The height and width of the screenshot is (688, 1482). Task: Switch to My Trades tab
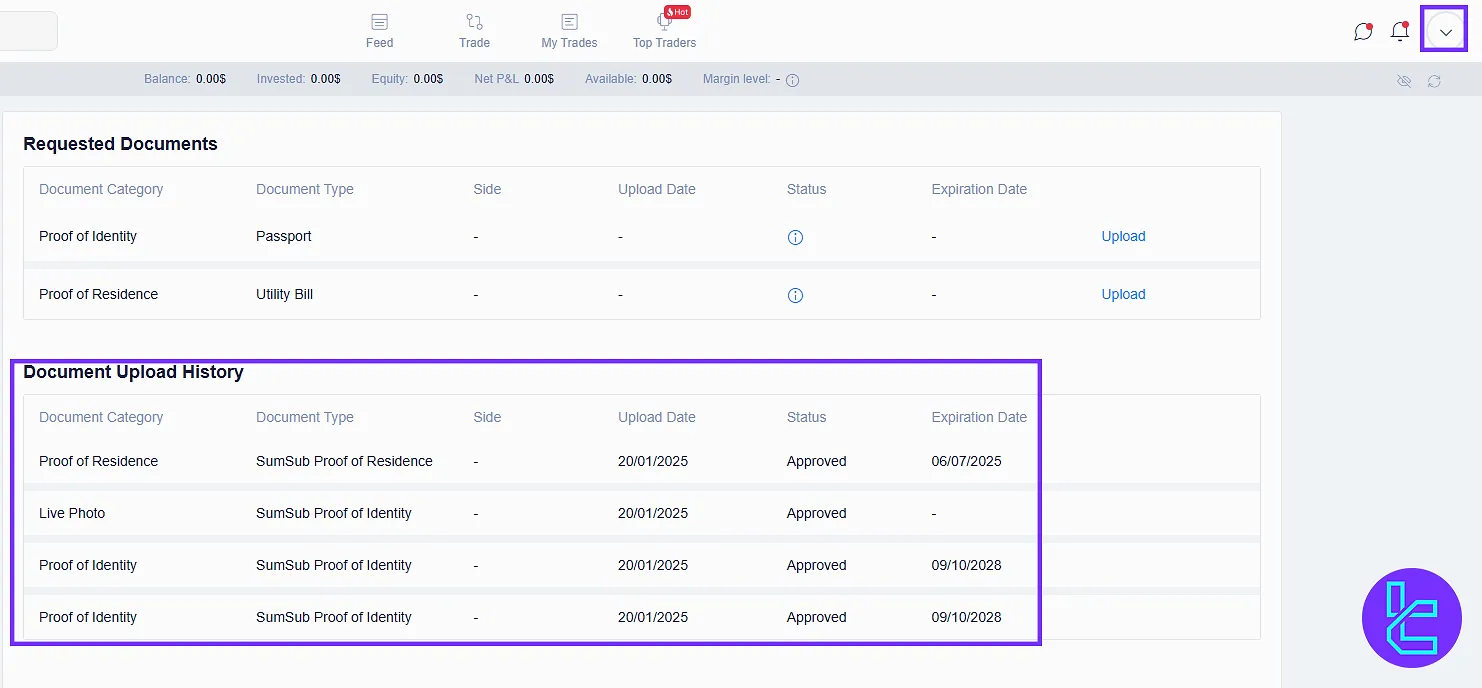[569, 31]
